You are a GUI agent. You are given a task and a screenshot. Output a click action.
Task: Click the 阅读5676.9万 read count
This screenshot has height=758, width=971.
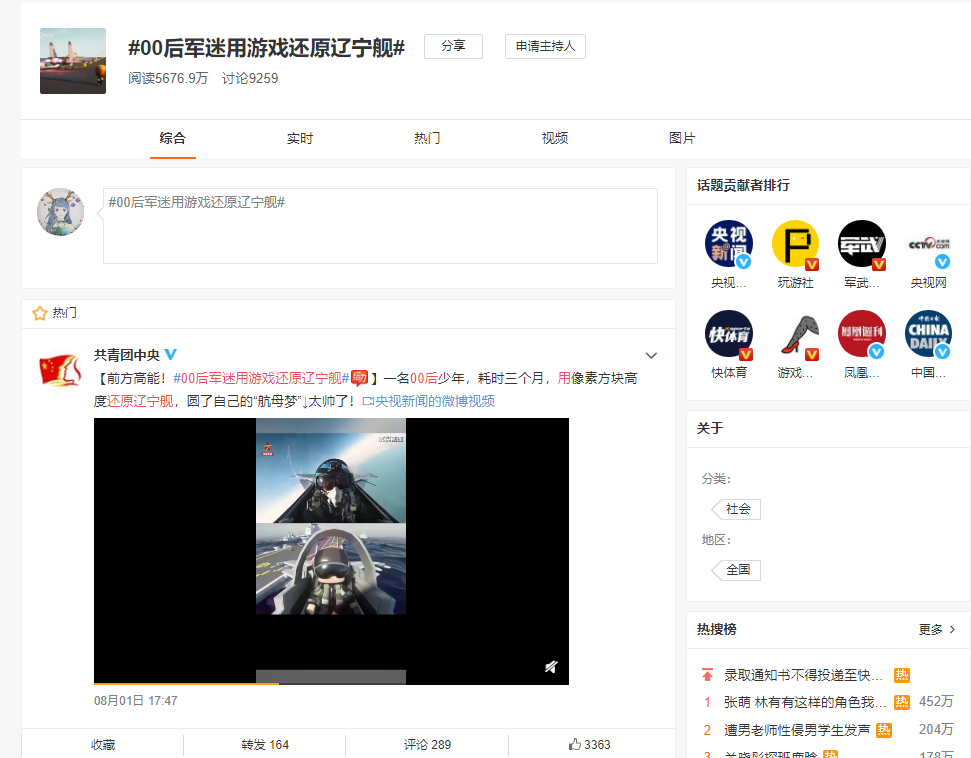168,78
